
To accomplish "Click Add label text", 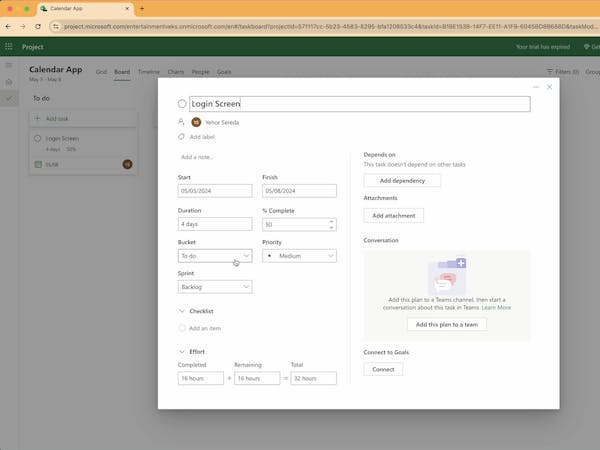I will tap(202, 137).
